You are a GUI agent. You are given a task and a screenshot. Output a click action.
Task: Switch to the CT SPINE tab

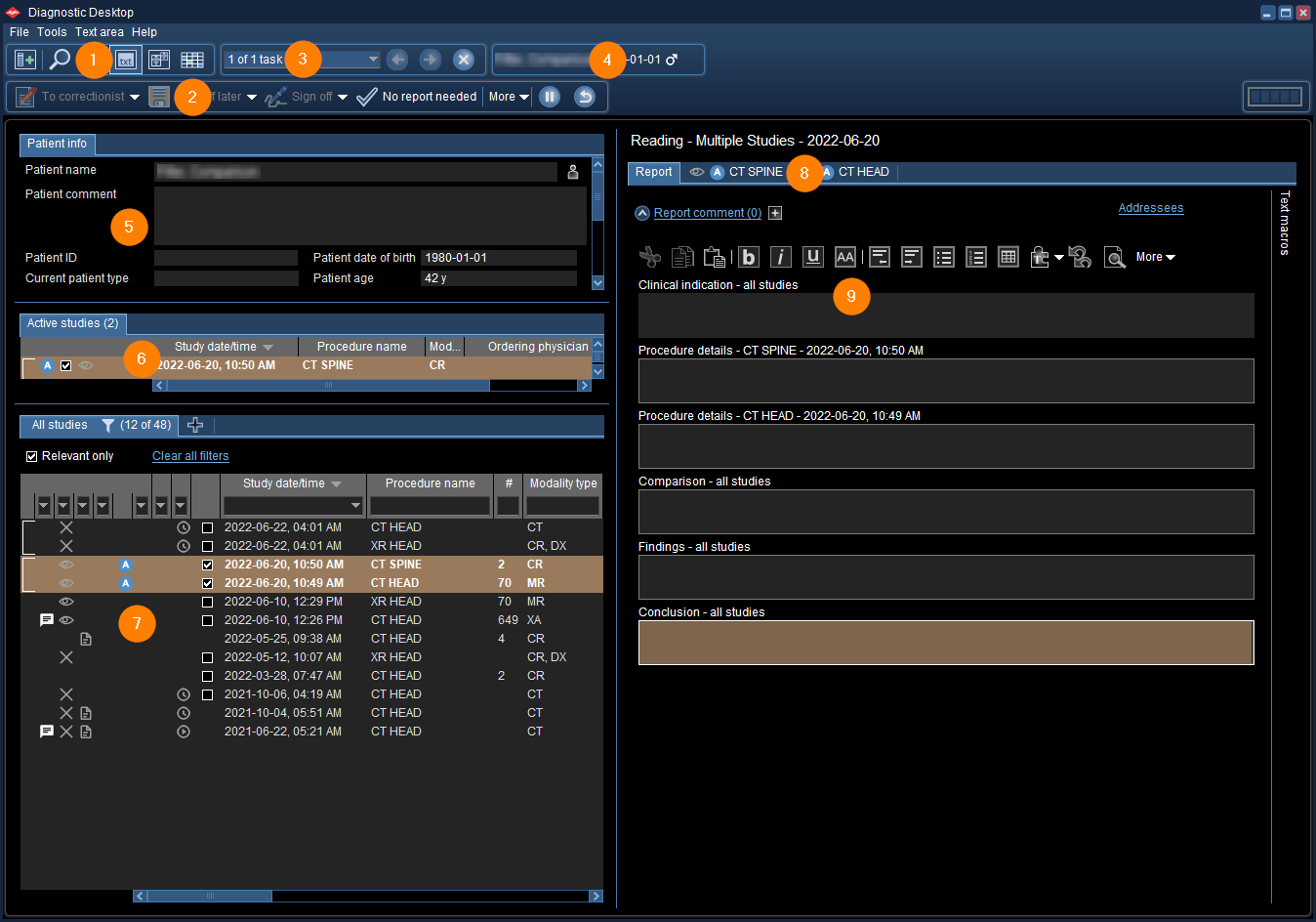[x=755, y=172]
